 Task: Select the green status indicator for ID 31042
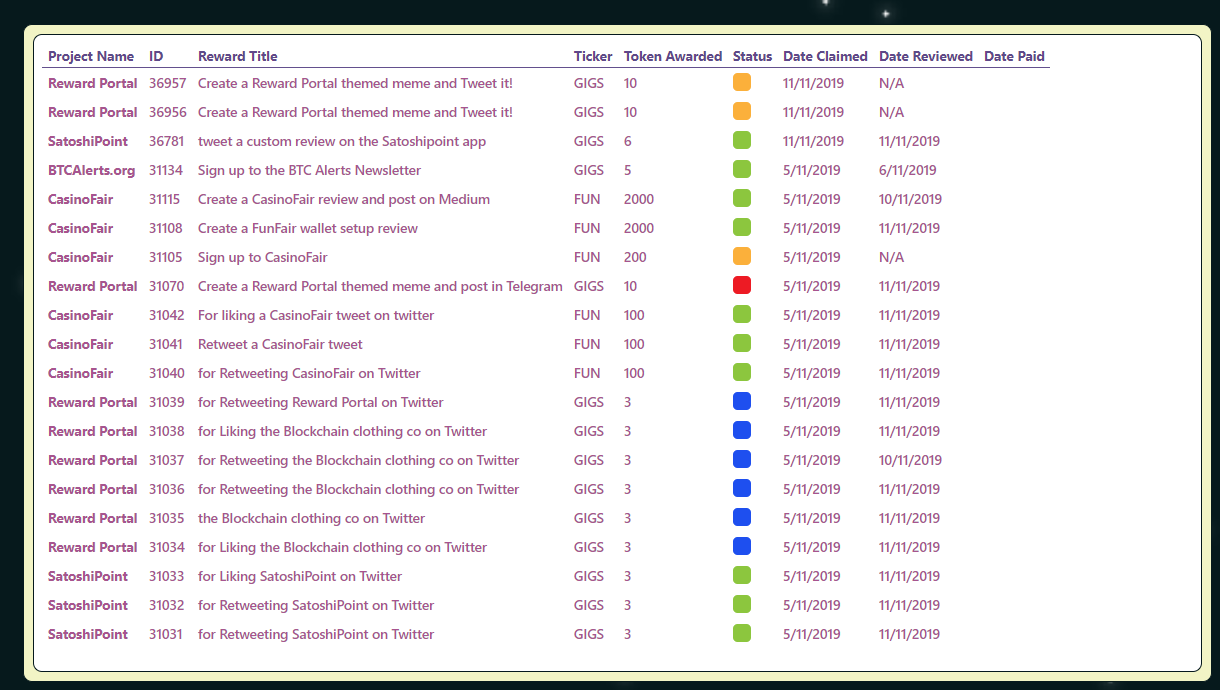coord(742,315)
